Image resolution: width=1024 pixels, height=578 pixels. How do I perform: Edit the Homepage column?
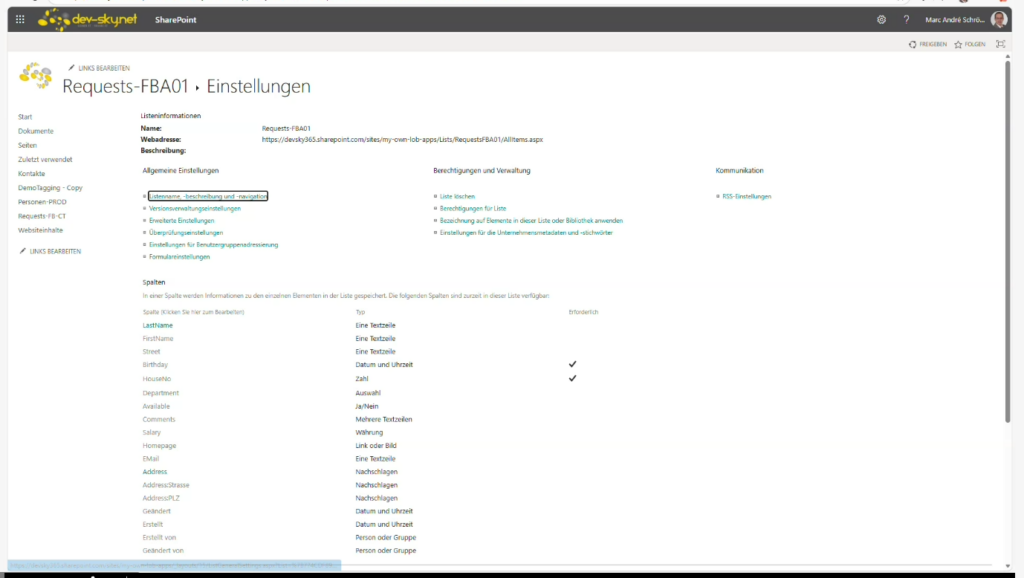point(159,445)
